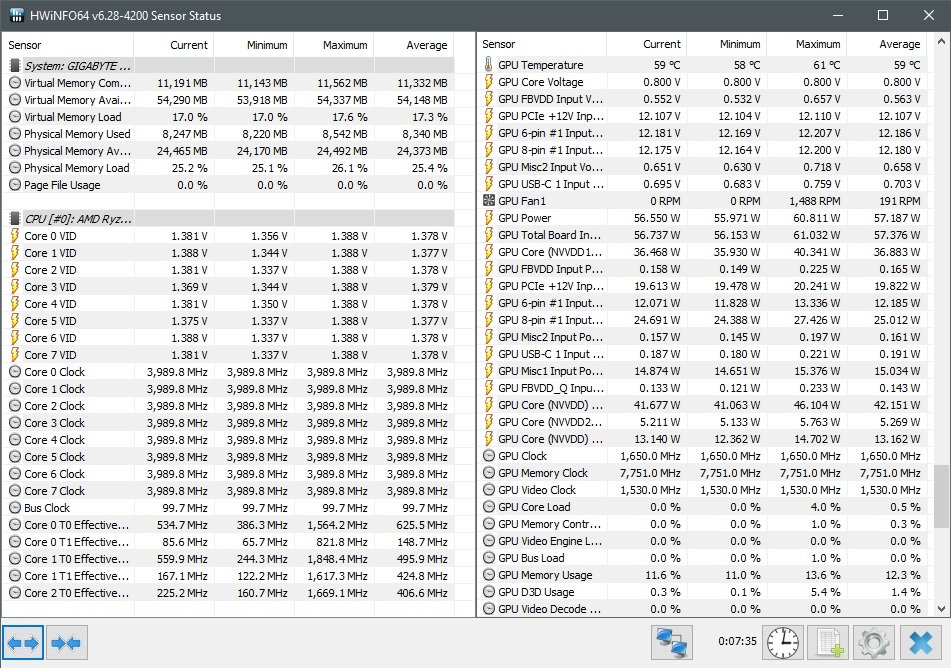Click the right panel Maximum column header
Viewport: 951px width, 668px height.
[807, 44]
